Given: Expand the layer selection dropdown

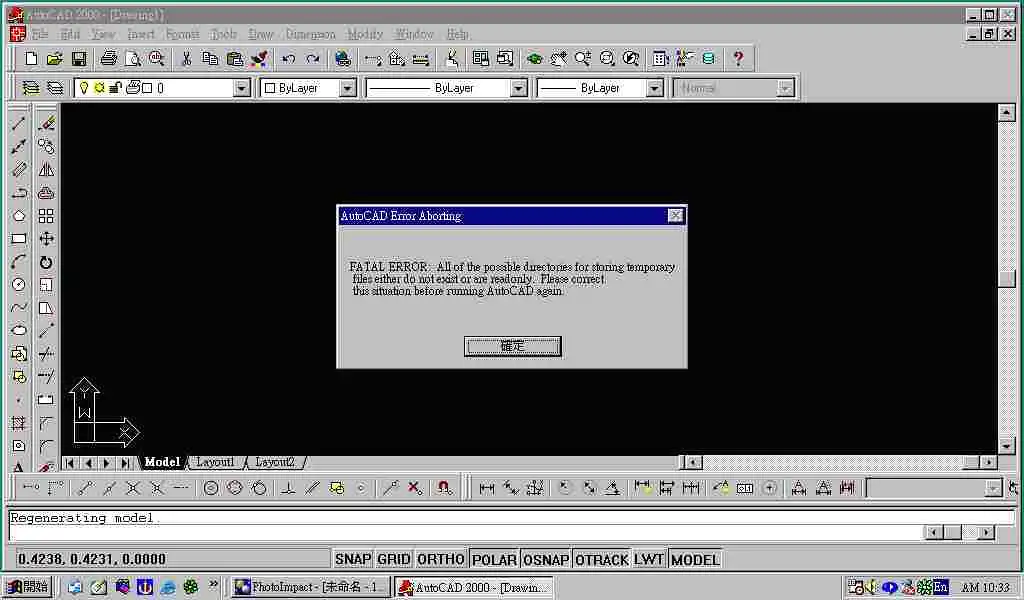Looking at the screenshot, I should tap(241, 88).
